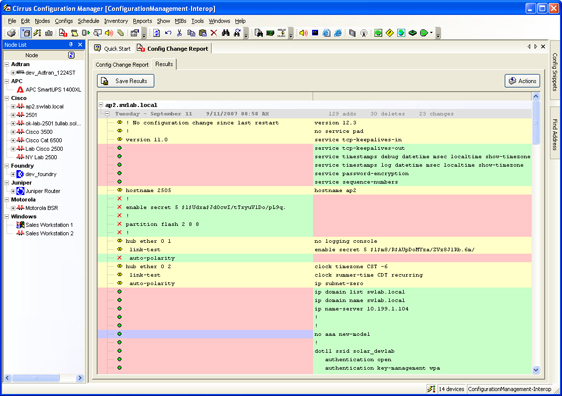562x396 pixels.
Task: Collapse the Cisco group in node tree
Action: tap(7, 98)
